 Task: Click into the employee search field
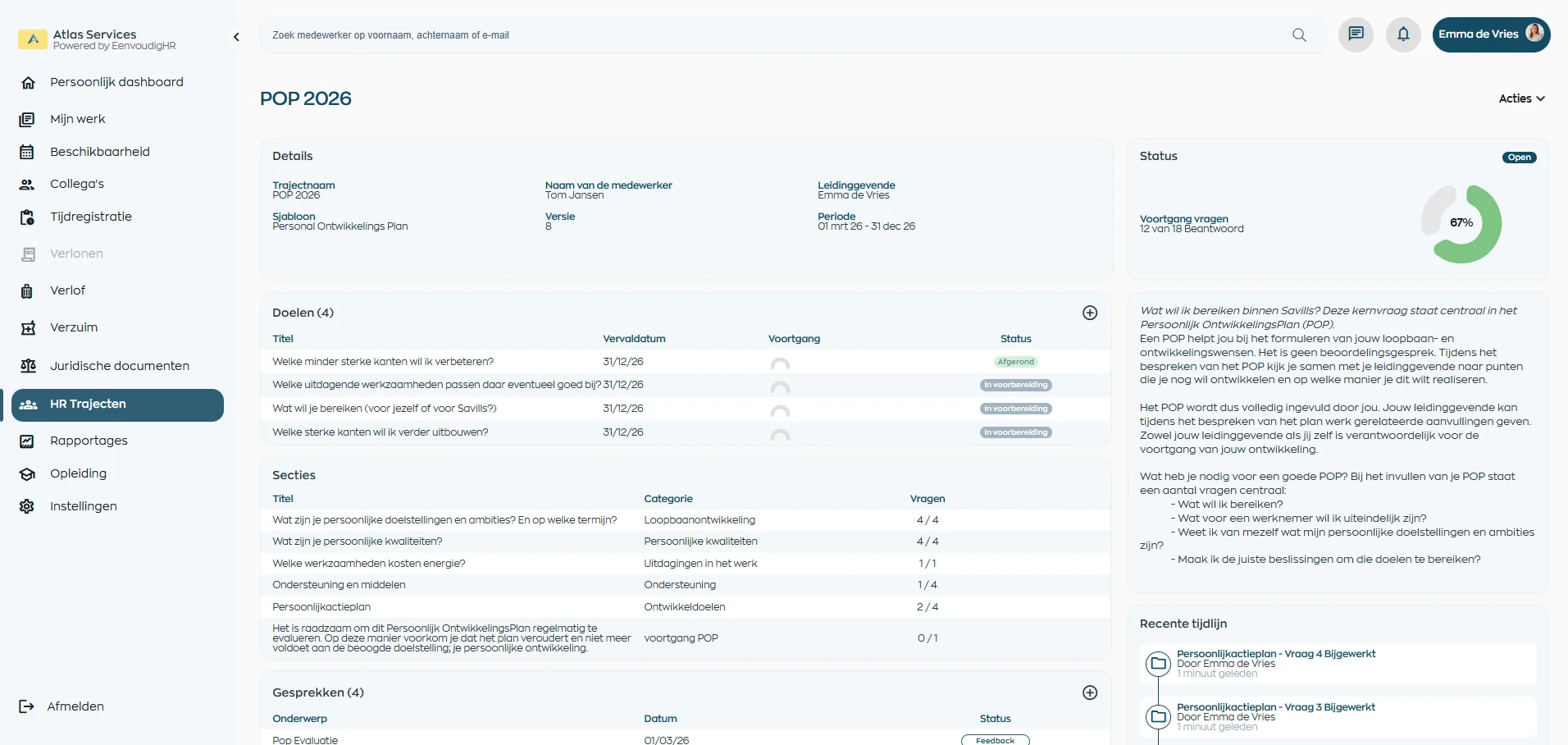pyautogui.click(x=771, y=35)
